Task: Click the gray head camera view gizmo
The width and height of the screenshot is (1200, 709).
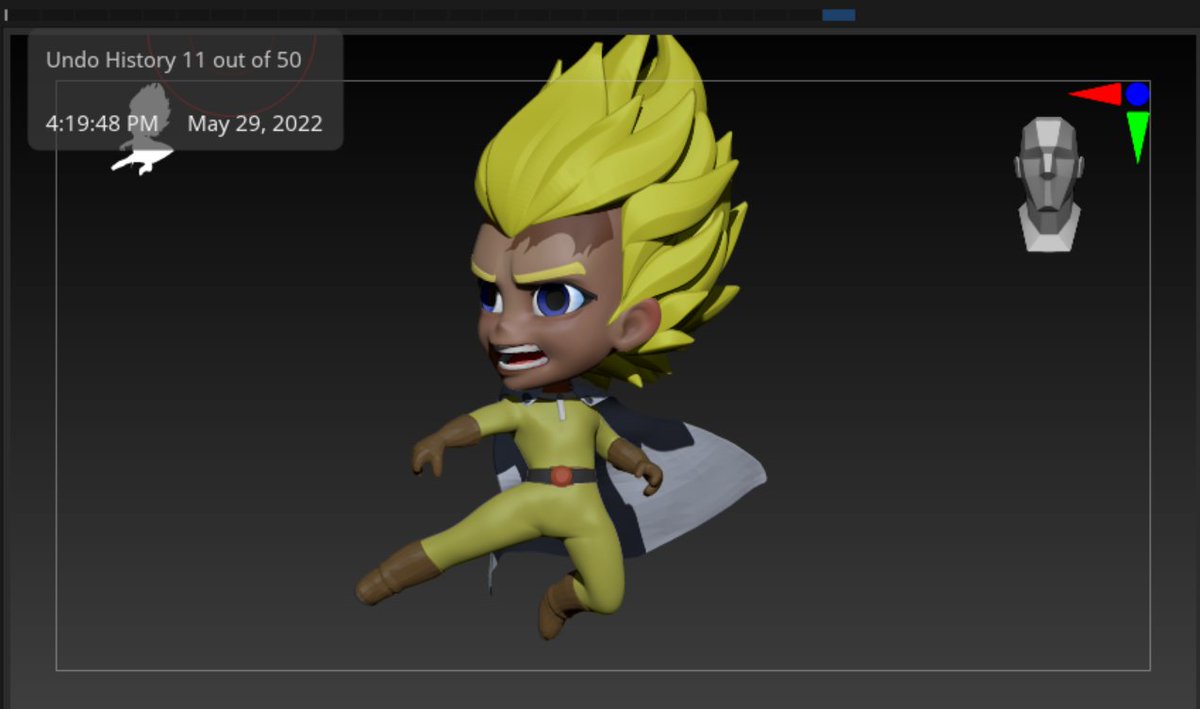Action: [1048, 184]
